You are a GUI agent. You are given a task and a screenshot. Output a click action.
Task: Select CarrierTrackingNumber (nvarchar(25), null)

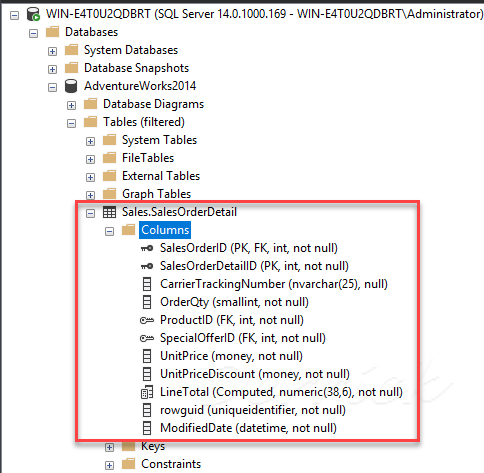tap(274, 284)
